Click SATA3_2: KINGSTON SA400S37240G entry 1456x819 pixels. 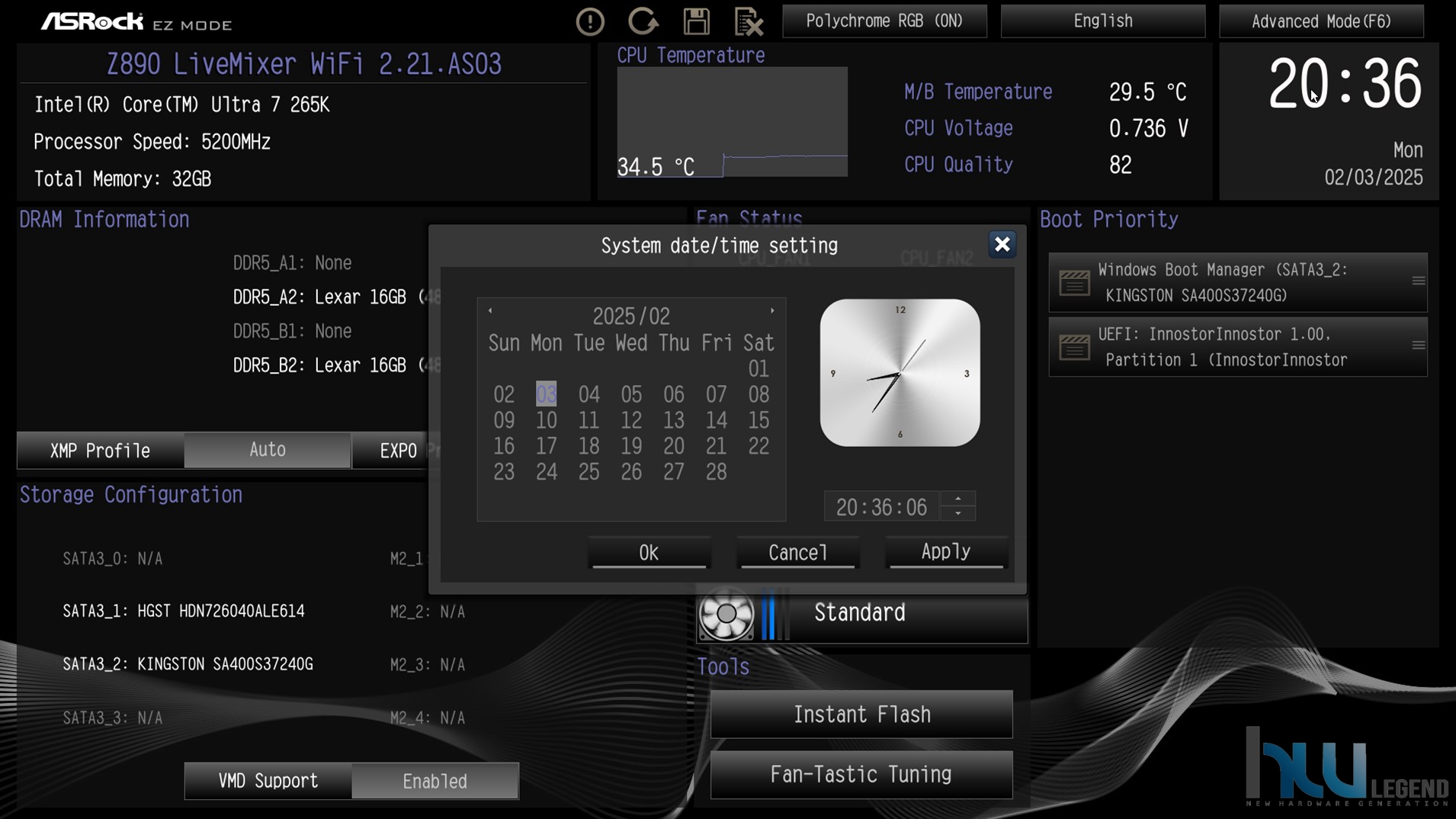[x=188, y=664]
